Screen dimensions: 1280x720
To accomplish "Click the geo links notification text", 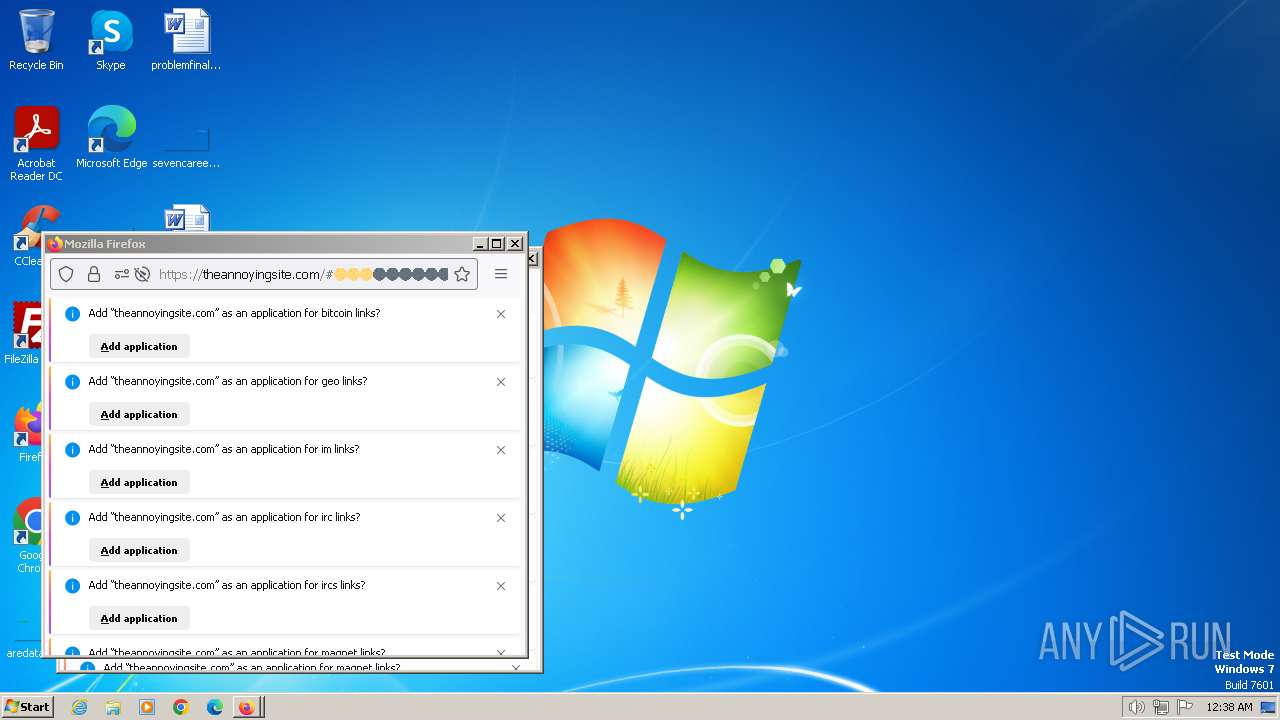I will coord(227,381).
